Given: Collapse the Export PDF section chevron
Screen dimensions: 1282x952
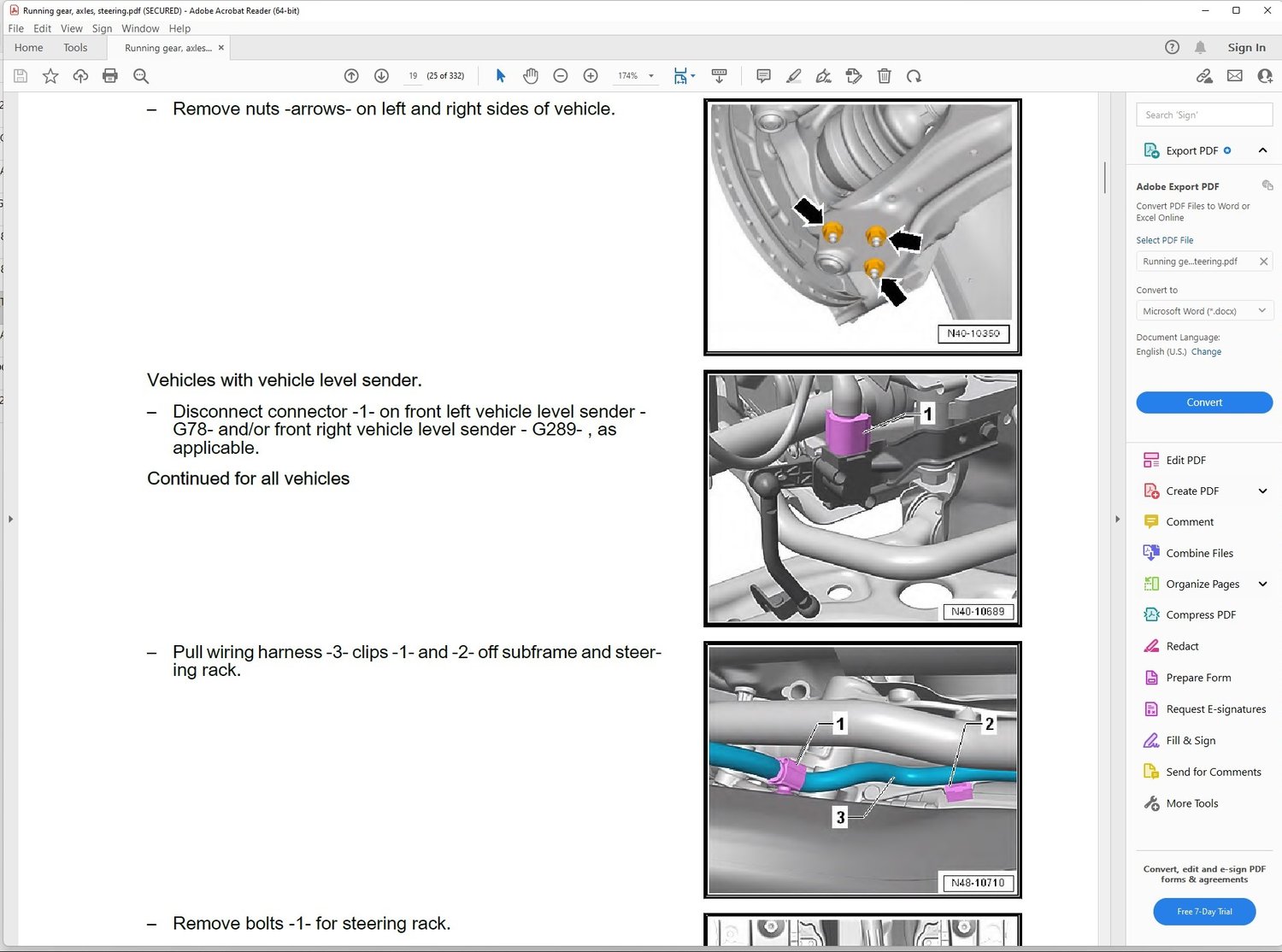Looking at the screenshot, I should (1262, 150).
